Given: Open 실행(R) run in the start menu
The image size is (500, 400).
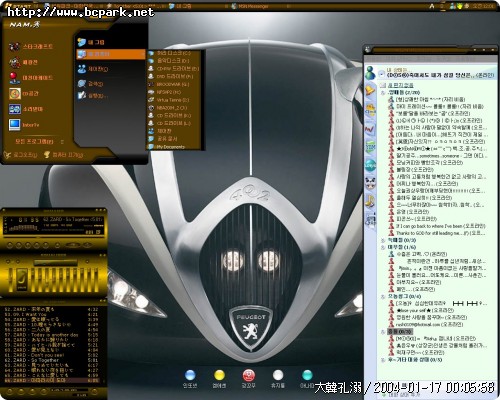Looking at the screenshot, I should [93, 96].
